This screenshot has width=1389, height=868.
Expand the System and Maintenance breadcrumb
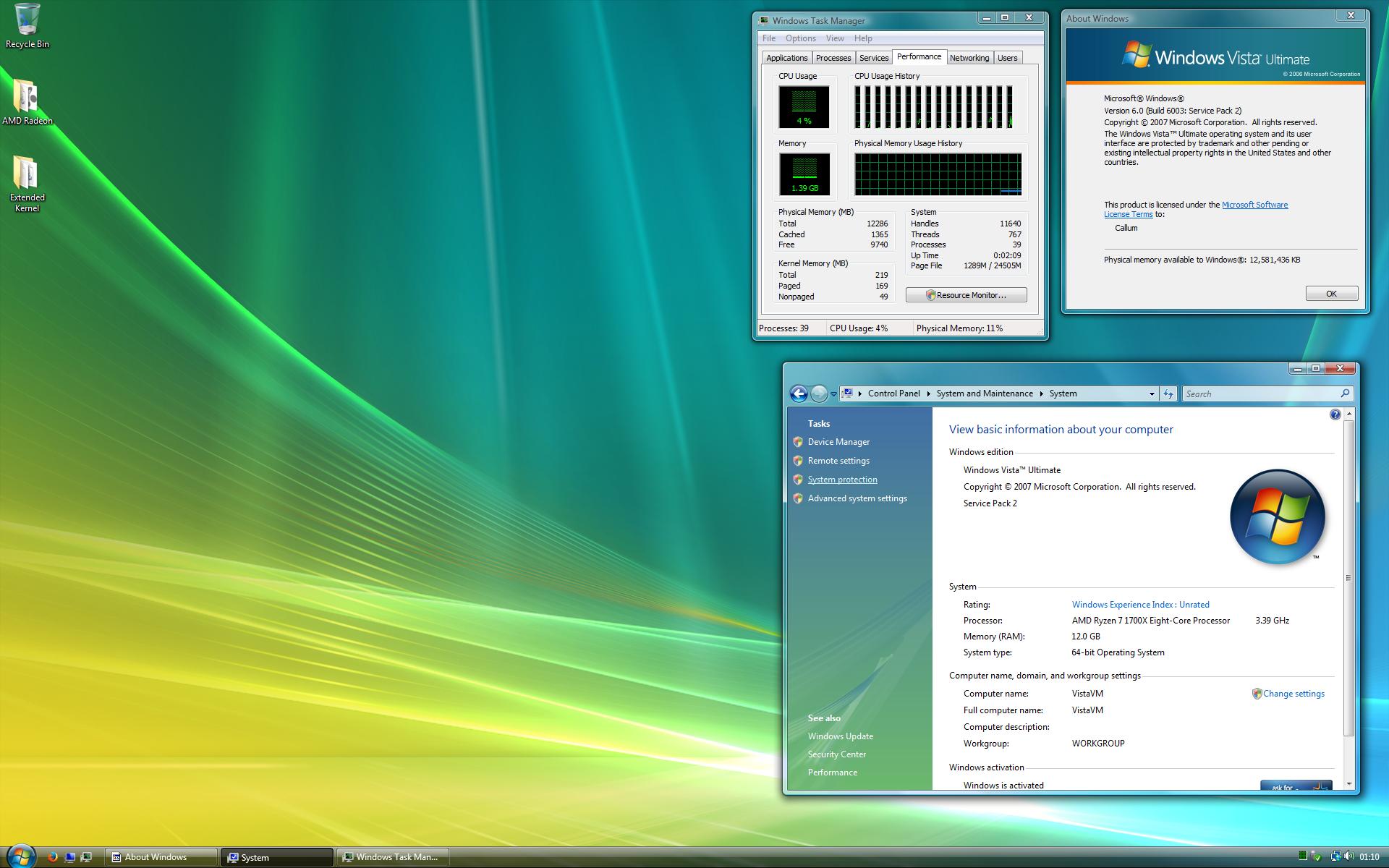(1042, 393)
